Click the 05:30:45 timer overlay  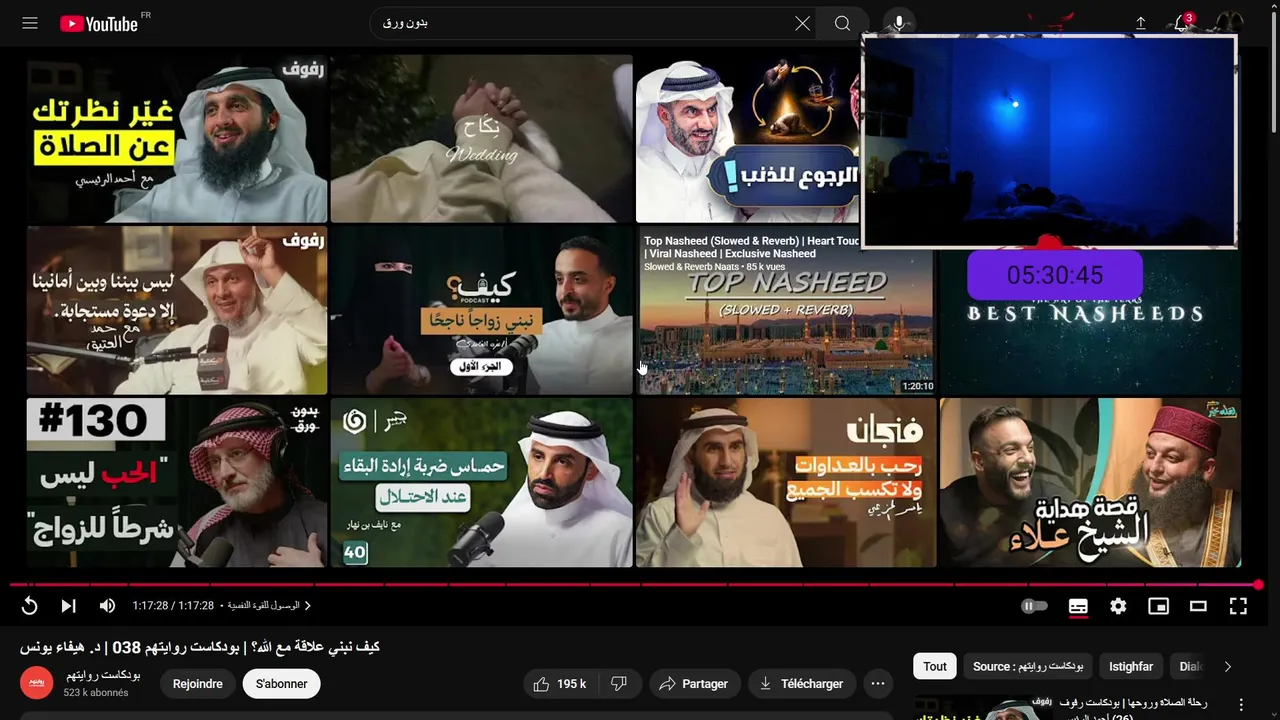click(1055, 275)
